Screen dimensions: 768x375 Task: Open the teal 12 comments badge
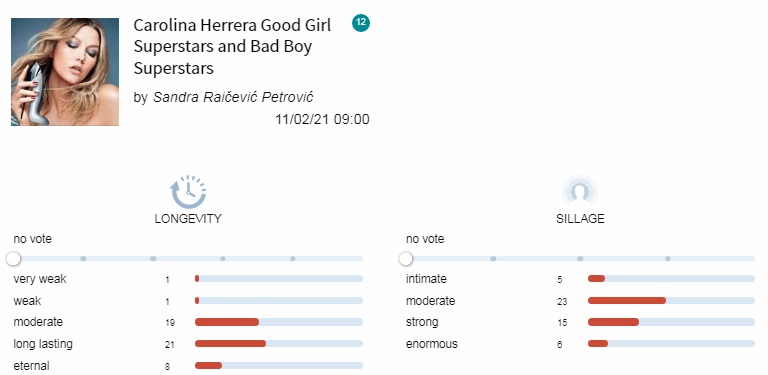click(361, 23)
